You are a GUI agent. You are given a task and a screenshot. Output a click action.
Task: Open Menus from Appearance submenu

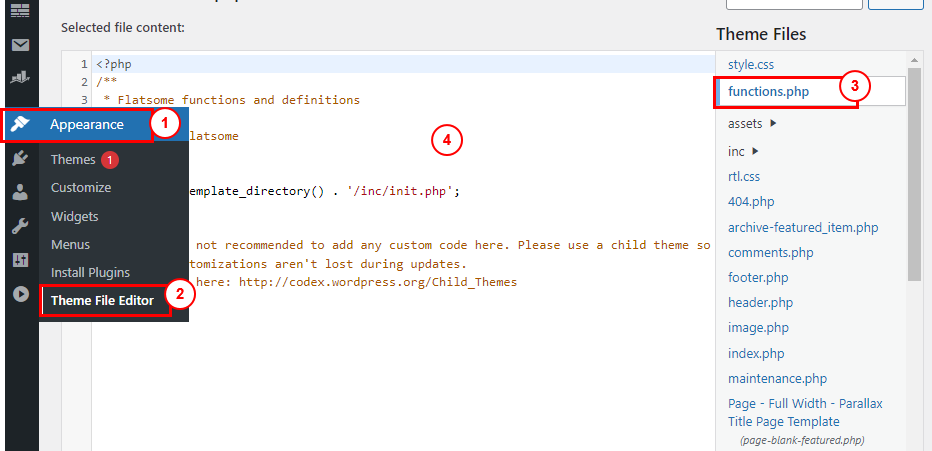click(x=70, y=244)
